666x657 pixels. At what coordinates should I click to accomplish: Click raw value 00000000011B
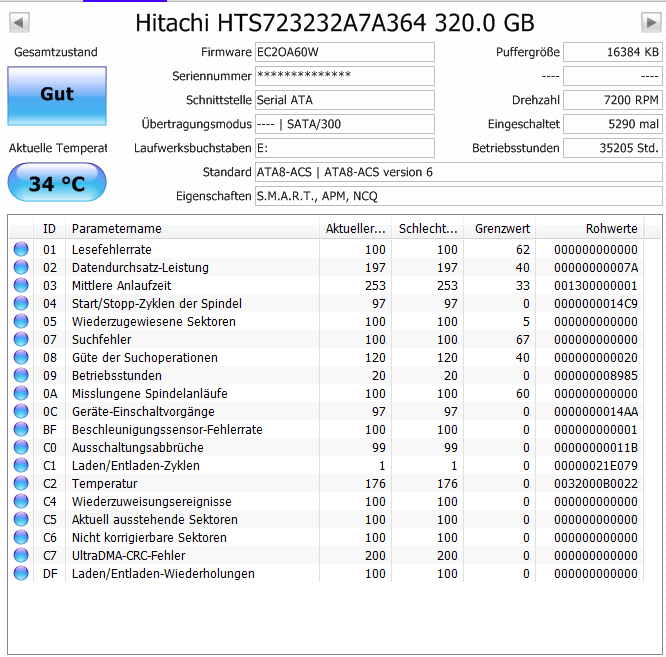coord(595,448)
